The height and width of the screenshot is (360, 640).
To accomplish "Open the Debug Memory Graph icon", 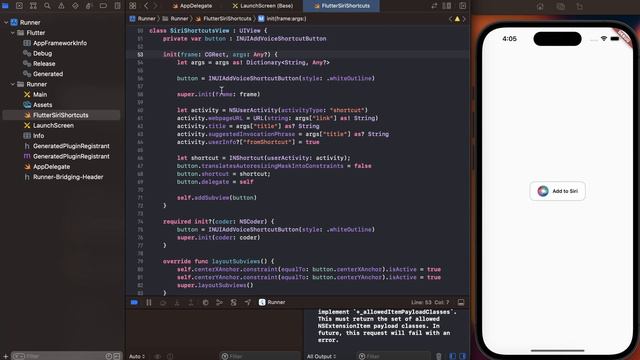I will pyautogui.click(x=219, y=302).
